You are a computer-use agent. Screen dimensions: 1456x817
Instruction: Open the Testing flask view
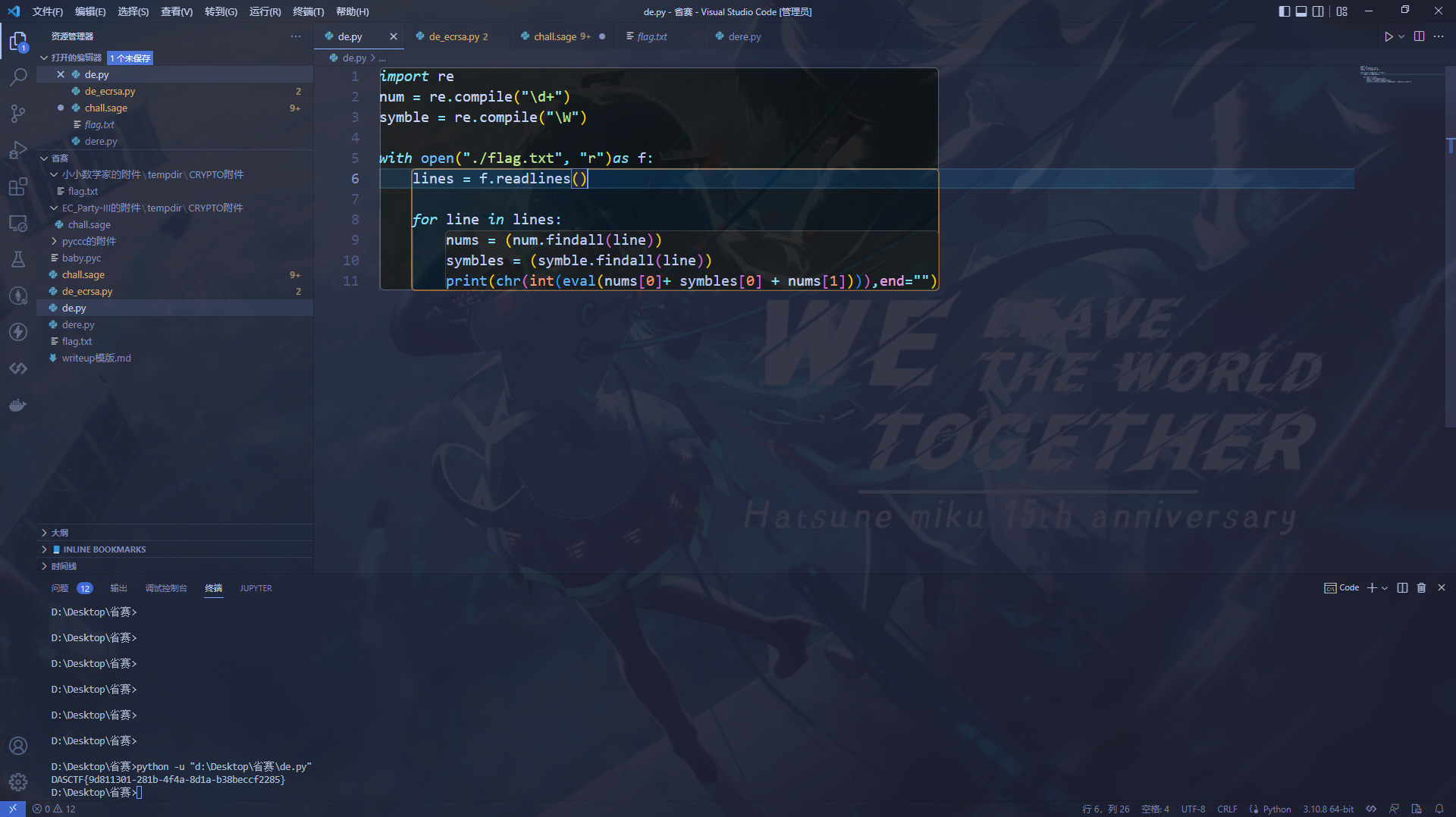click(18, 259)
